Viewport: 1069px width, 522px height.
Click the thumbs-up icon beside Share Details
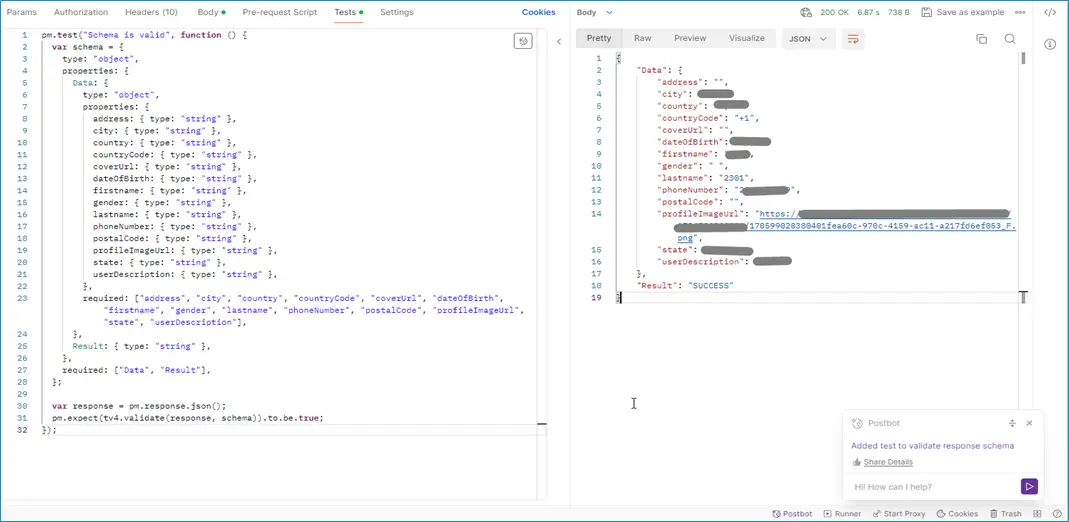coord(856,462)
